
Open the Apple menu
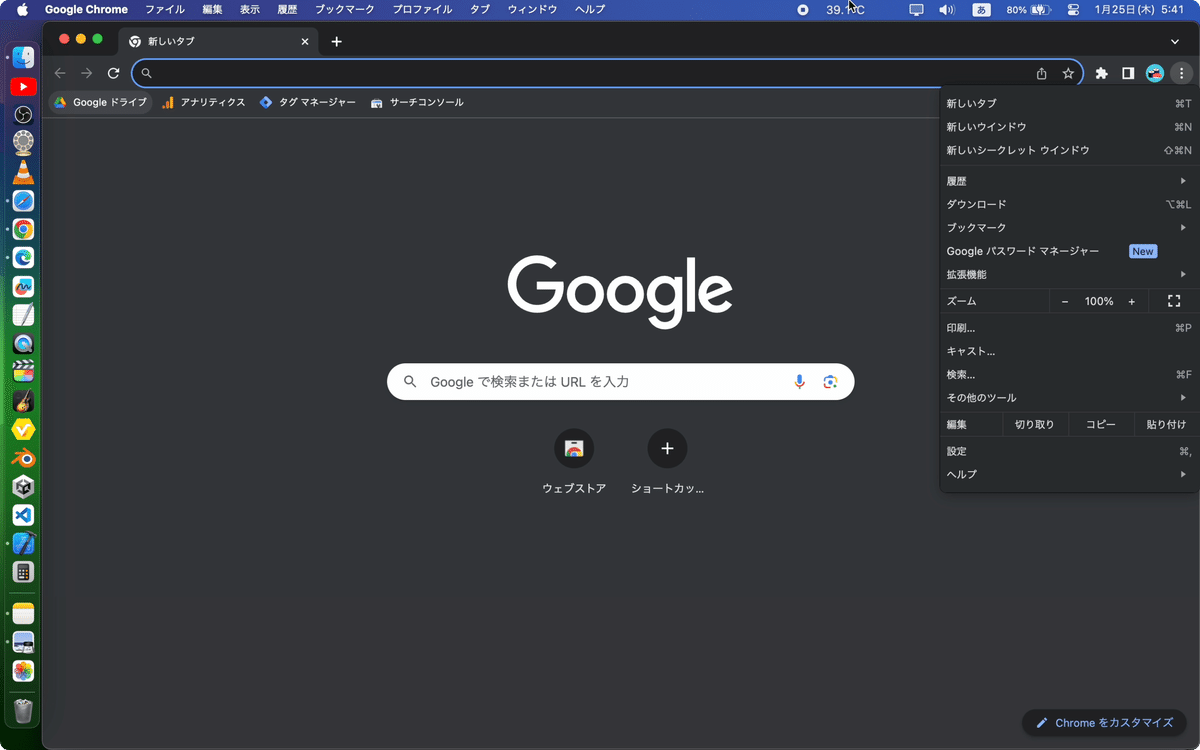(22, 9)
